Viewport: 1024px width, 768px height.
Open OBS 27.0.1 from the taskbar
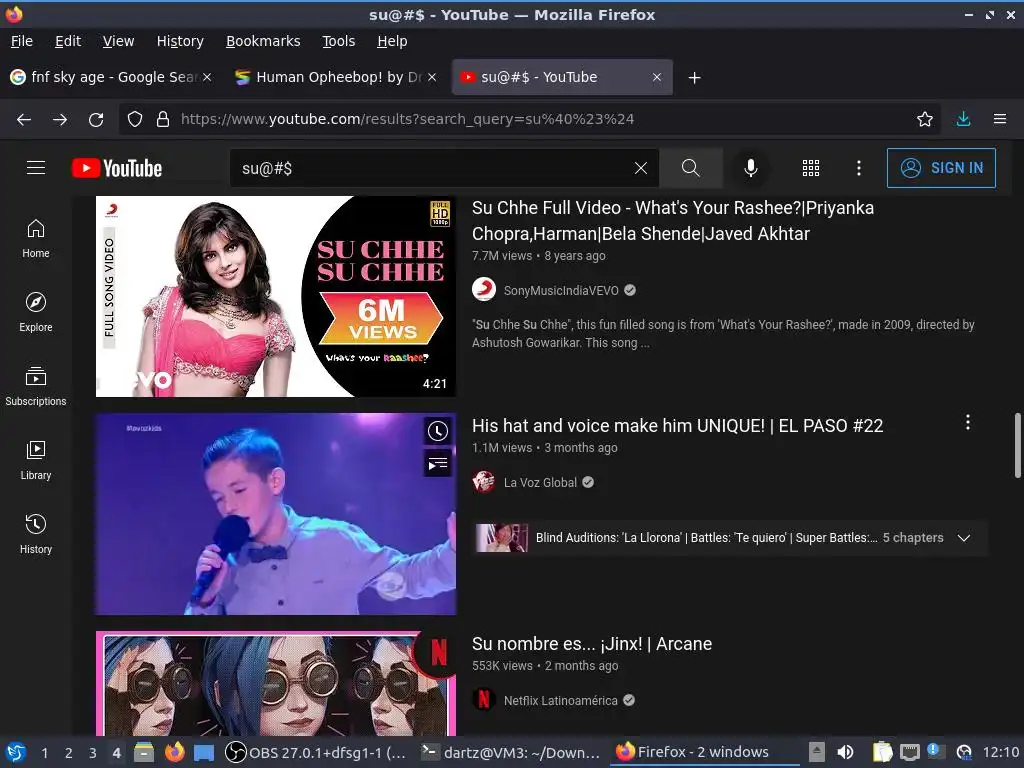pyautogui.click(x=315, y=752)
